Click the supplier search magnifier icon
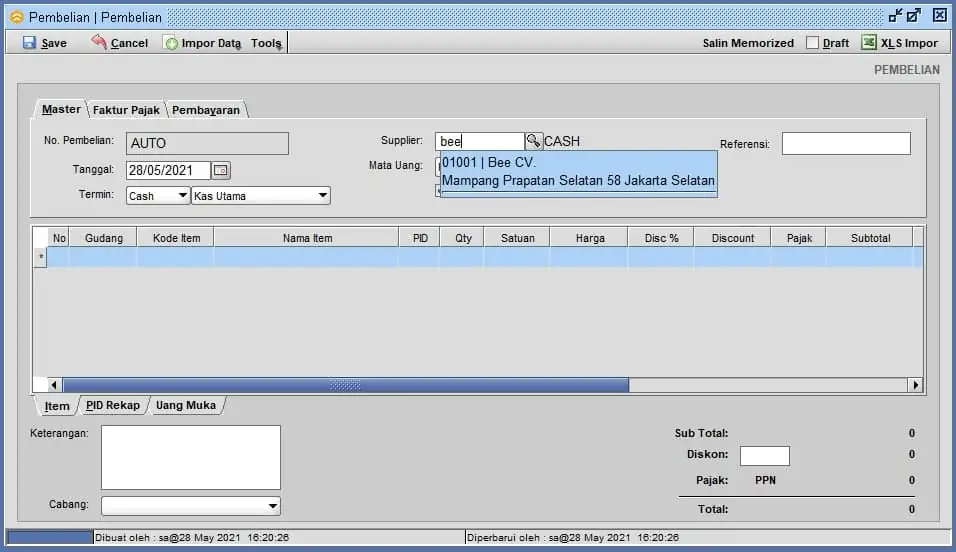The image size is (956, 552). (x=533, y=142)
